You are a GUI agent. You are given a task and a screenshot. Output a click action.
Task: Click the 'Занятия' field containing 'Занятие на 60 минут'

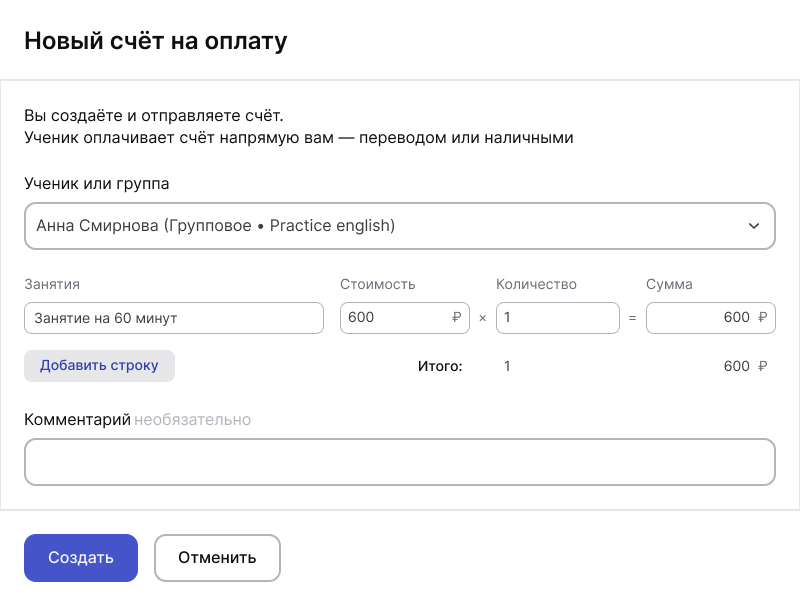174,317
